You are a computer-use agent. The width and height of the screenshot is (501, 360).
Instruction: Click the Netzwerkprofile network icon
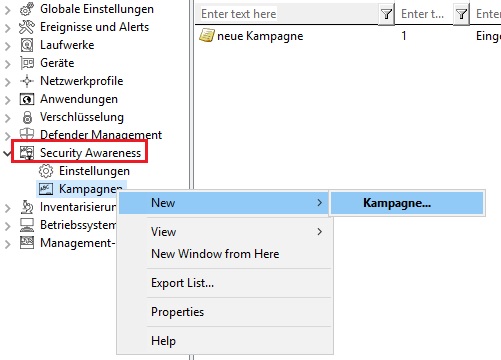coord(27,81)
